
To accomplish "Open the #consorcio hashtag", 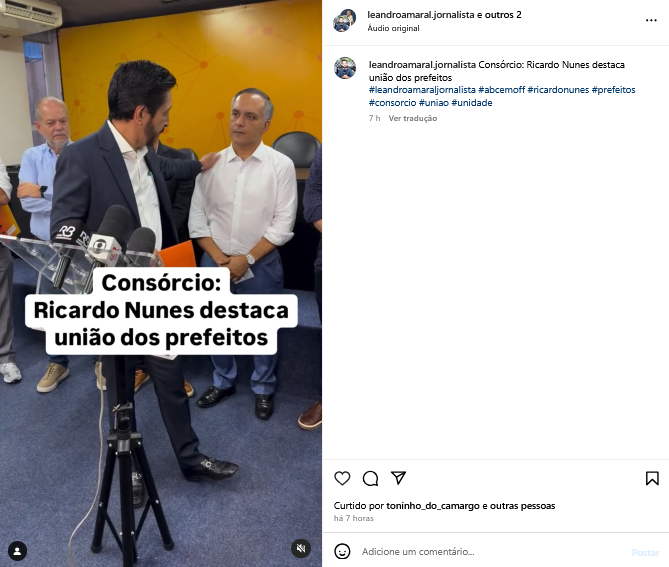I will [x=393, y=103].
